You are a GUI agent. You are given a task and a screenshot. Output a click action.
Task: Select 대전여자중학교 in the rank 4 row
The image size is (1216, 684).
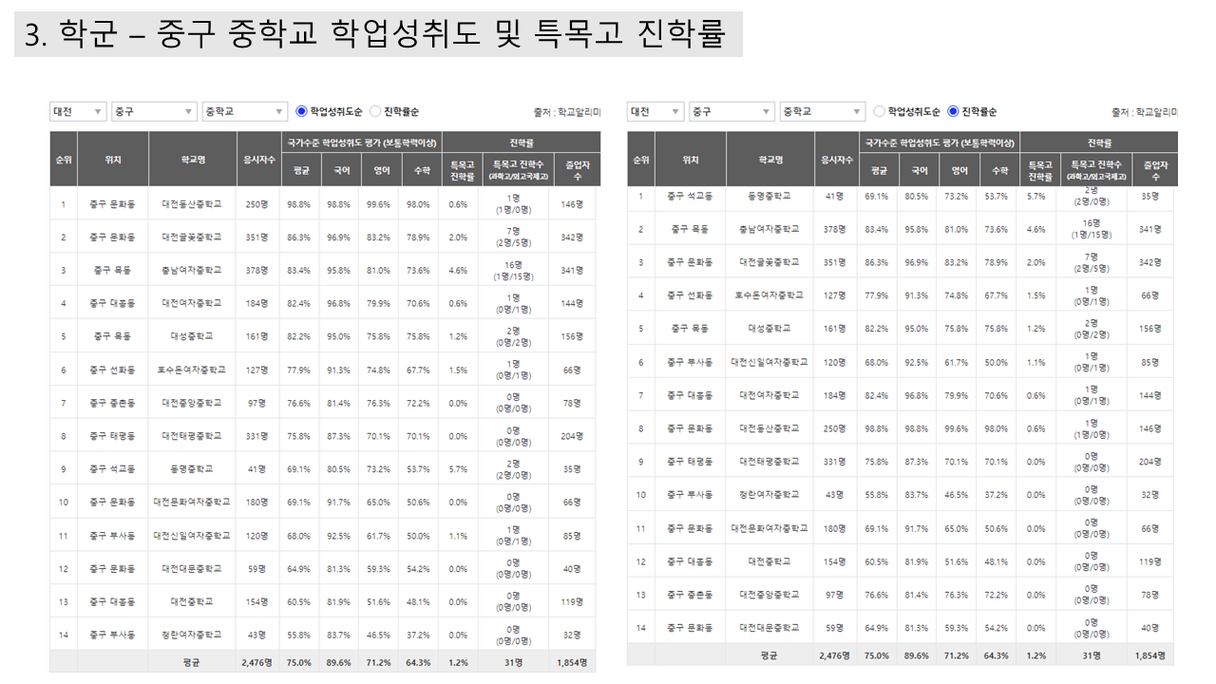pos(193,303)
